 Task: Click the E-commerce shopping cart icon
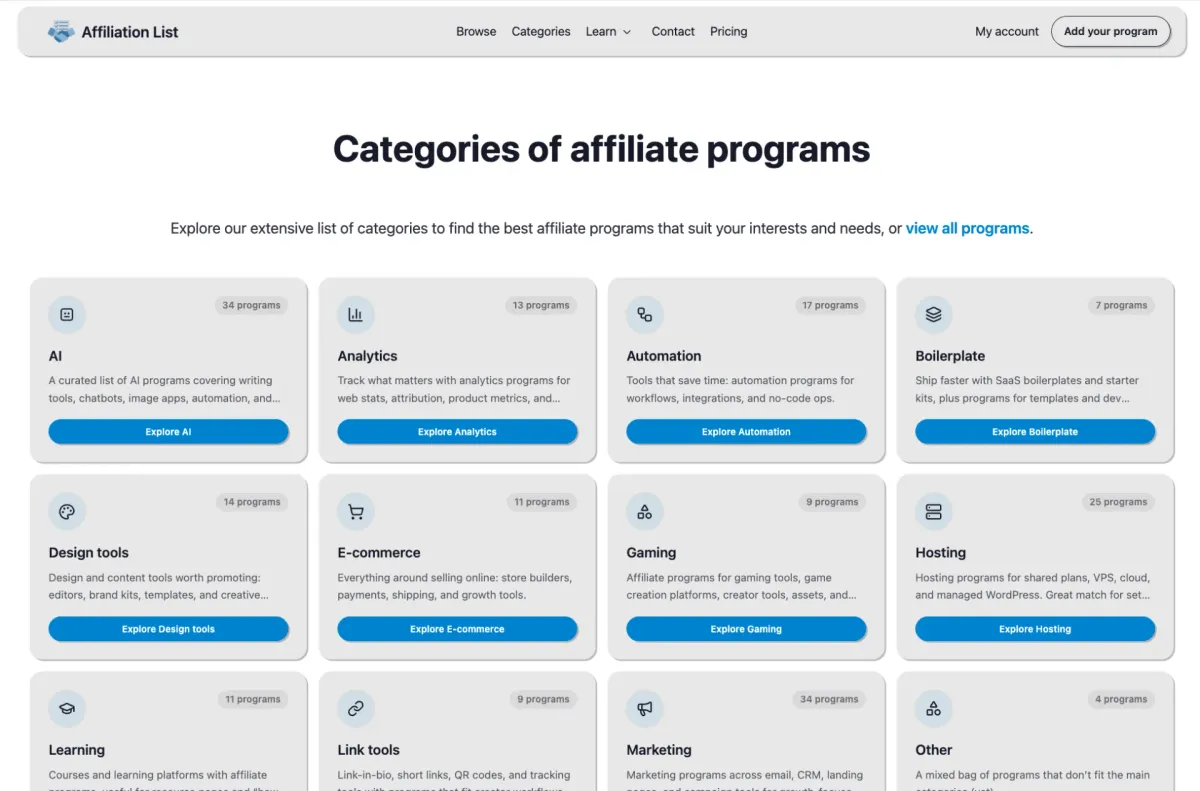coord(356,511)
